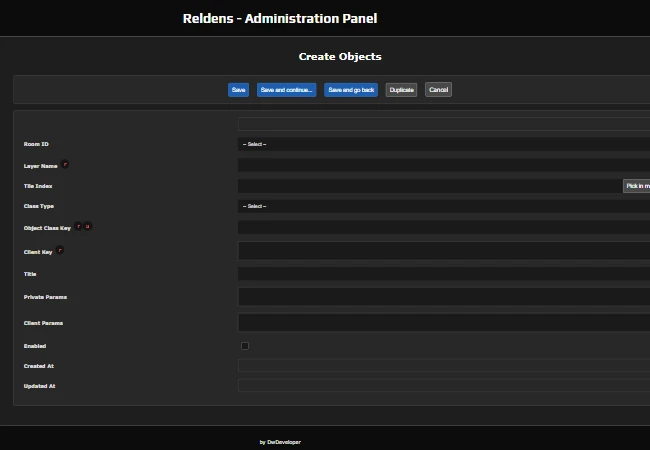
Task: Cancel the object creation
Action: click(x=438, y=90)
